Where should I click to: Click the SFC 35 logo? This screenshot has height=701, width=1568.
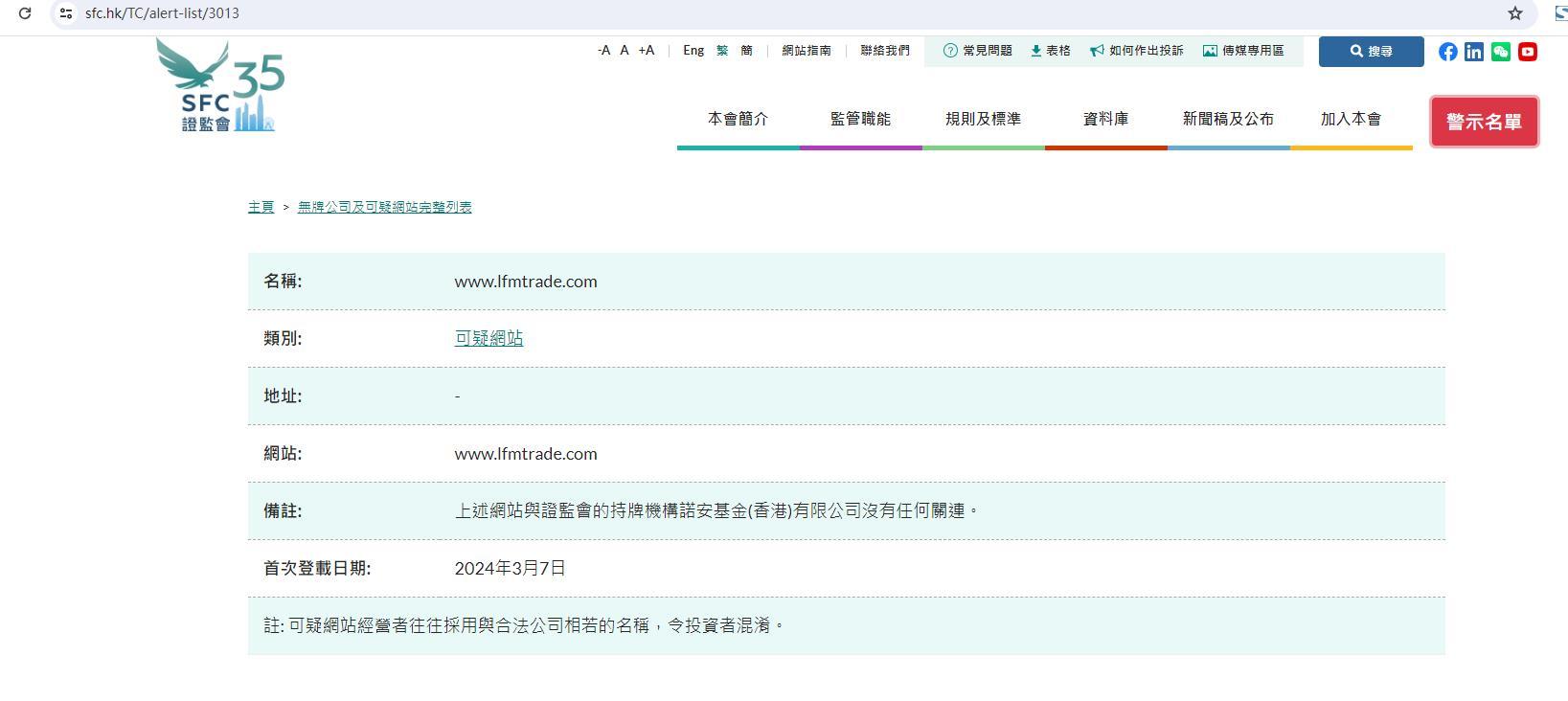click(x=220, y=86)
